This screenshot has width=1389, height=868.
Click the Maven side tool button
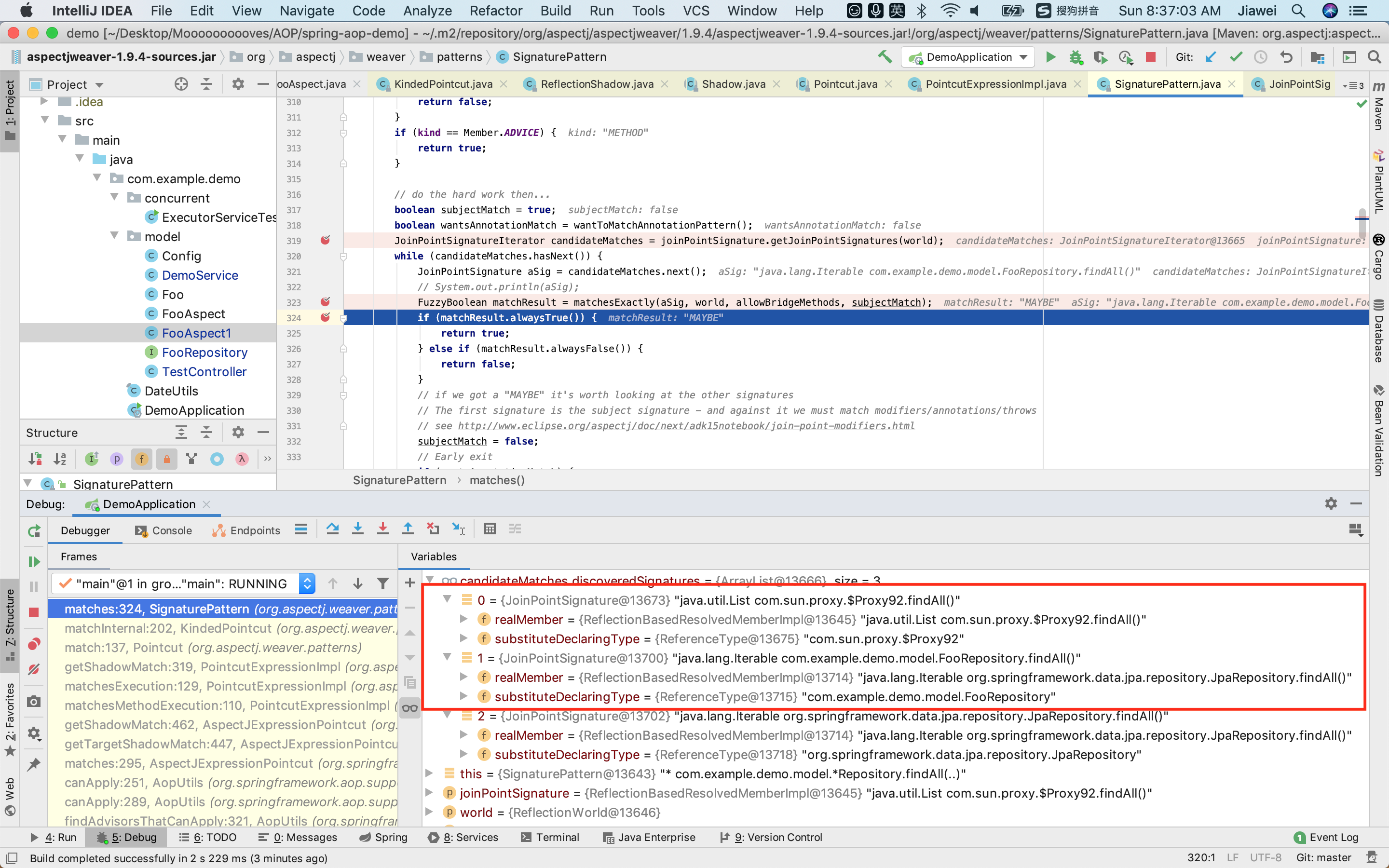(x=1379, y=106)
